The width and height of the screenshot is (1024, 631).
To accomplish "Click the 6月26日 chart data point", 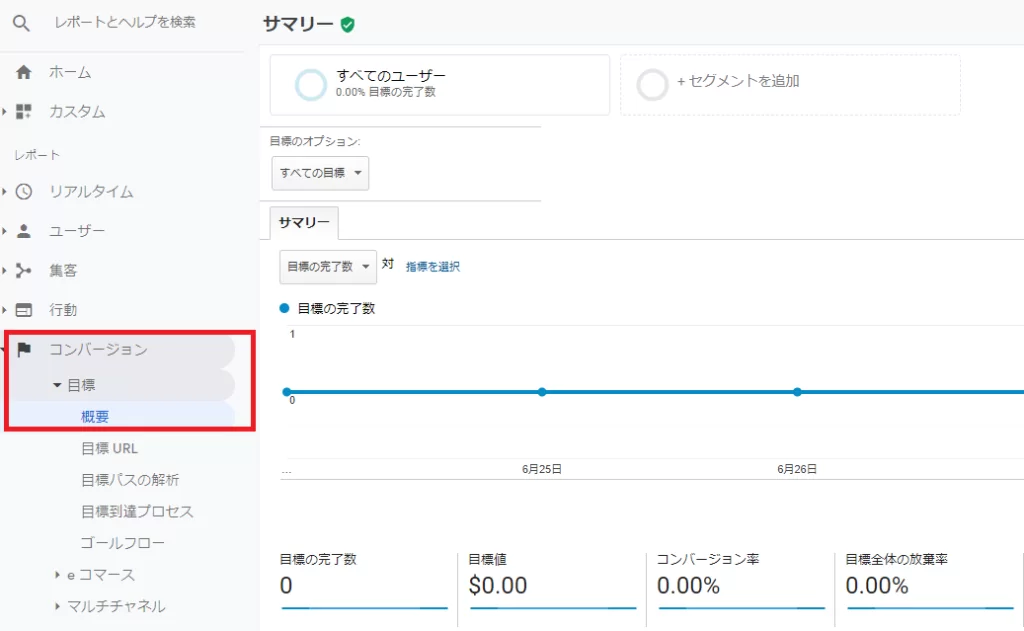I will coord(797,392).
